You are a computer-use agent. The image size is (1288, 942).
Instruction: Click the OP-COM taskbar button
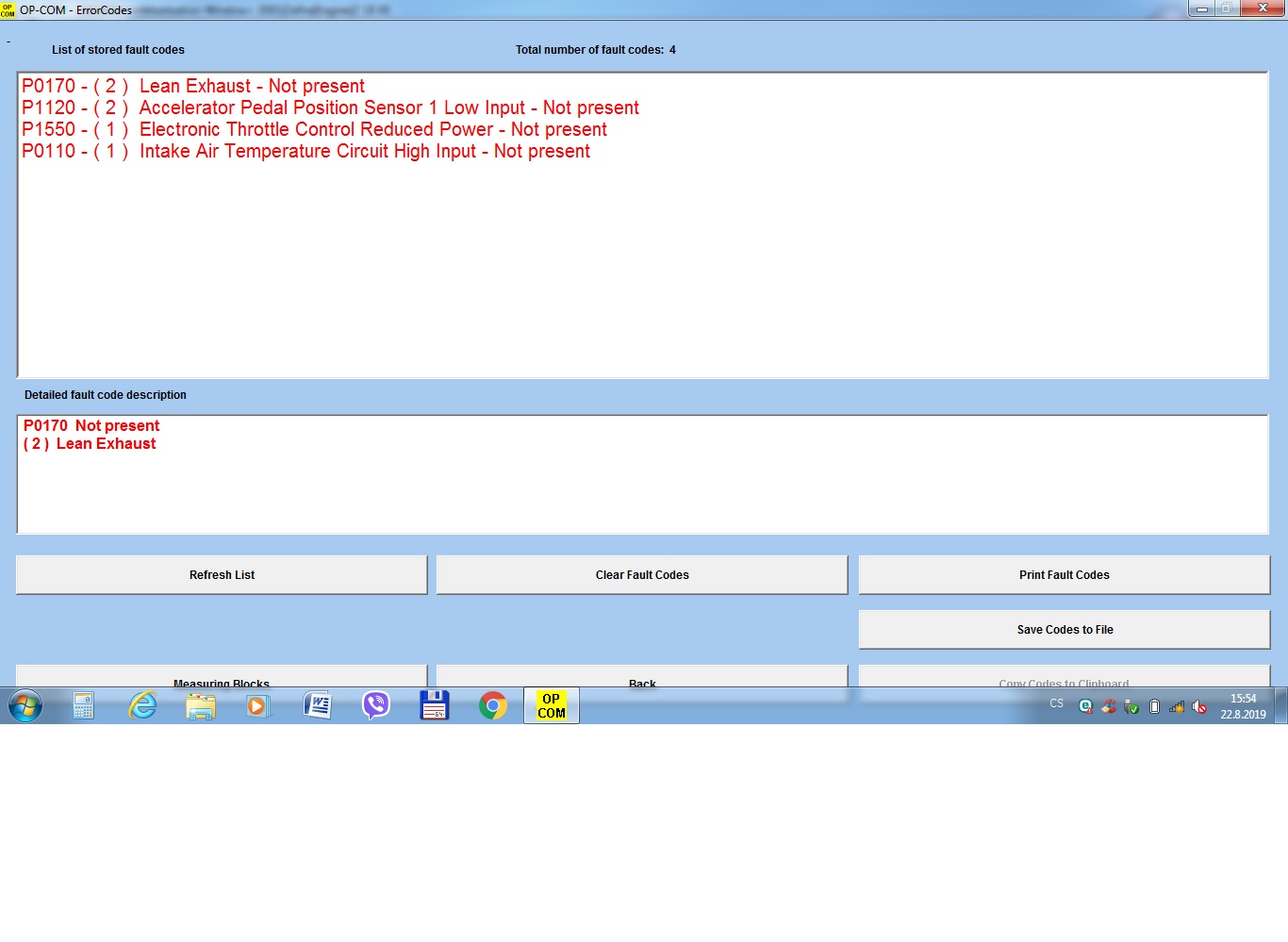552,705
